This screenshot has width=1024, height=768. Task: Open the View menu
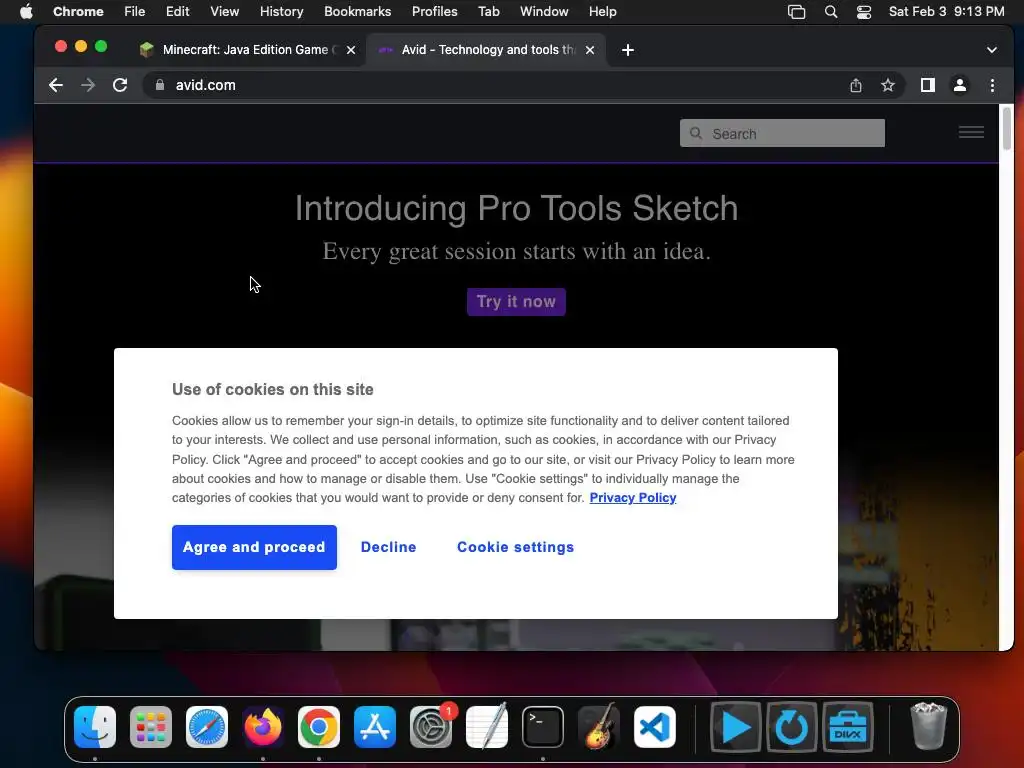pos(225,12)
